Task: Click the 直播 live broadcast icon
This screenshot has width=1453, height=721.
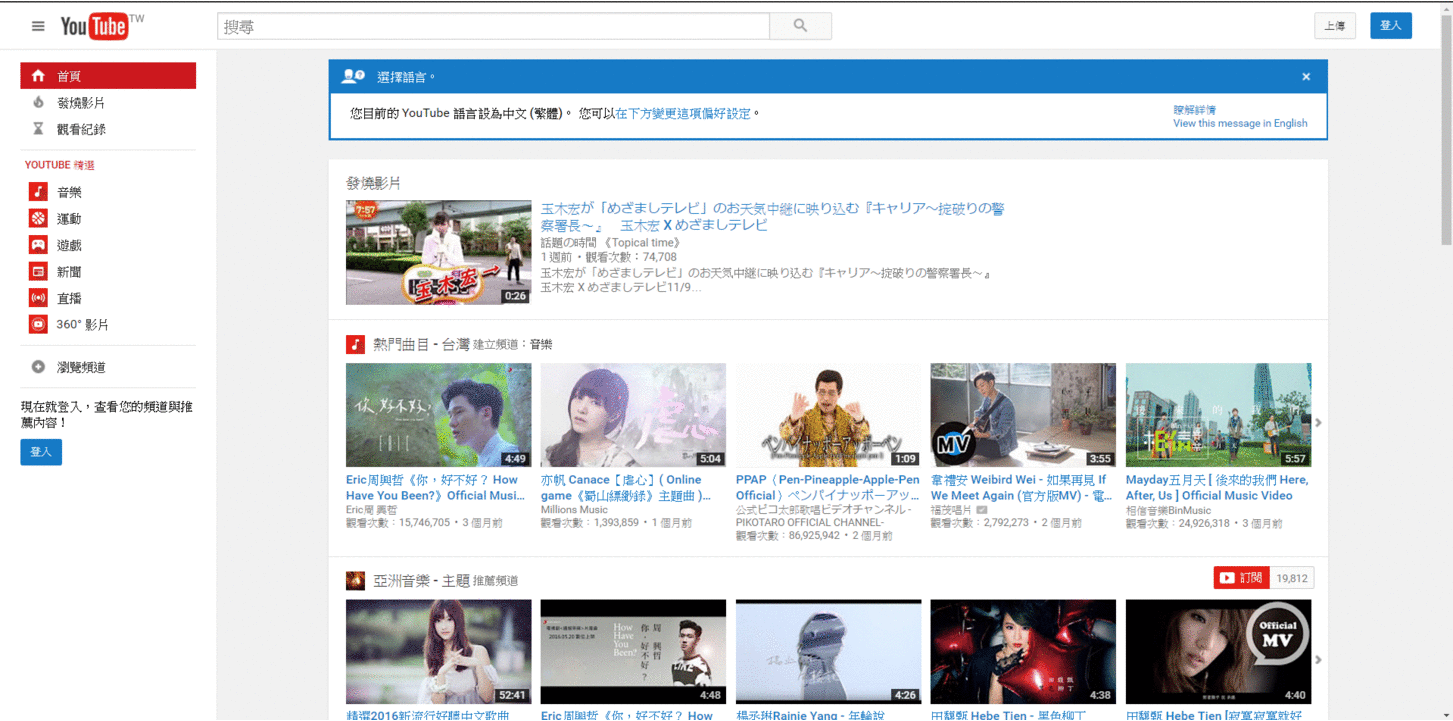Action: coord(38,298)
